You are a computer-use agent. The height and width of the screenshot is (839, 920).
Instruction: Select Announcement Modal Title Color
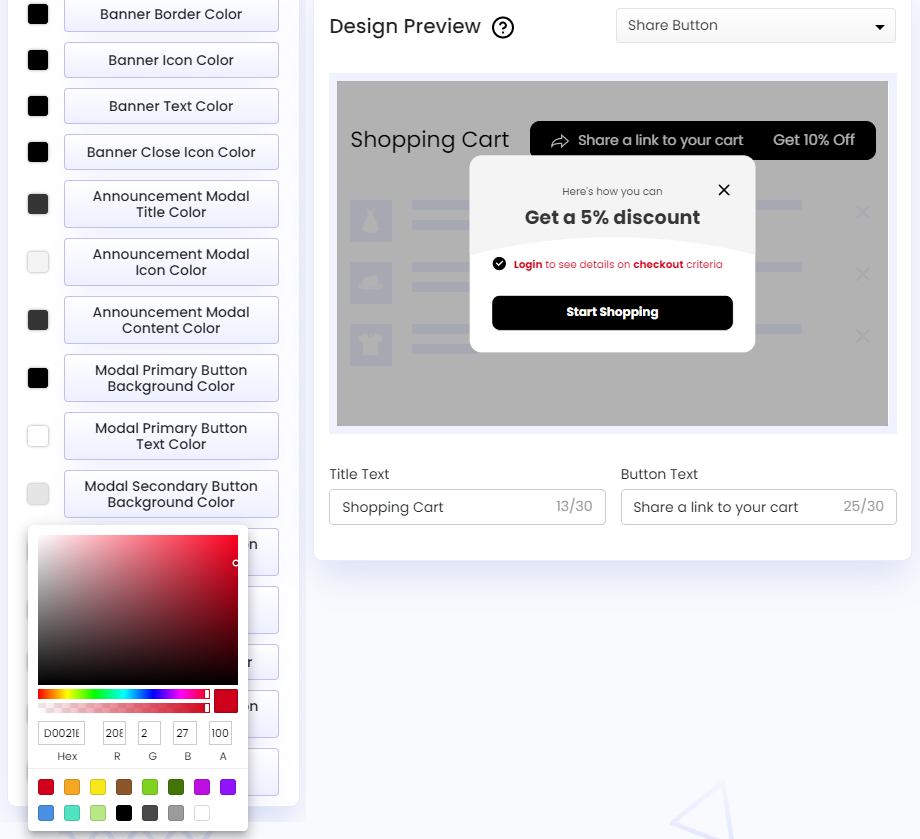coord(171,204)
